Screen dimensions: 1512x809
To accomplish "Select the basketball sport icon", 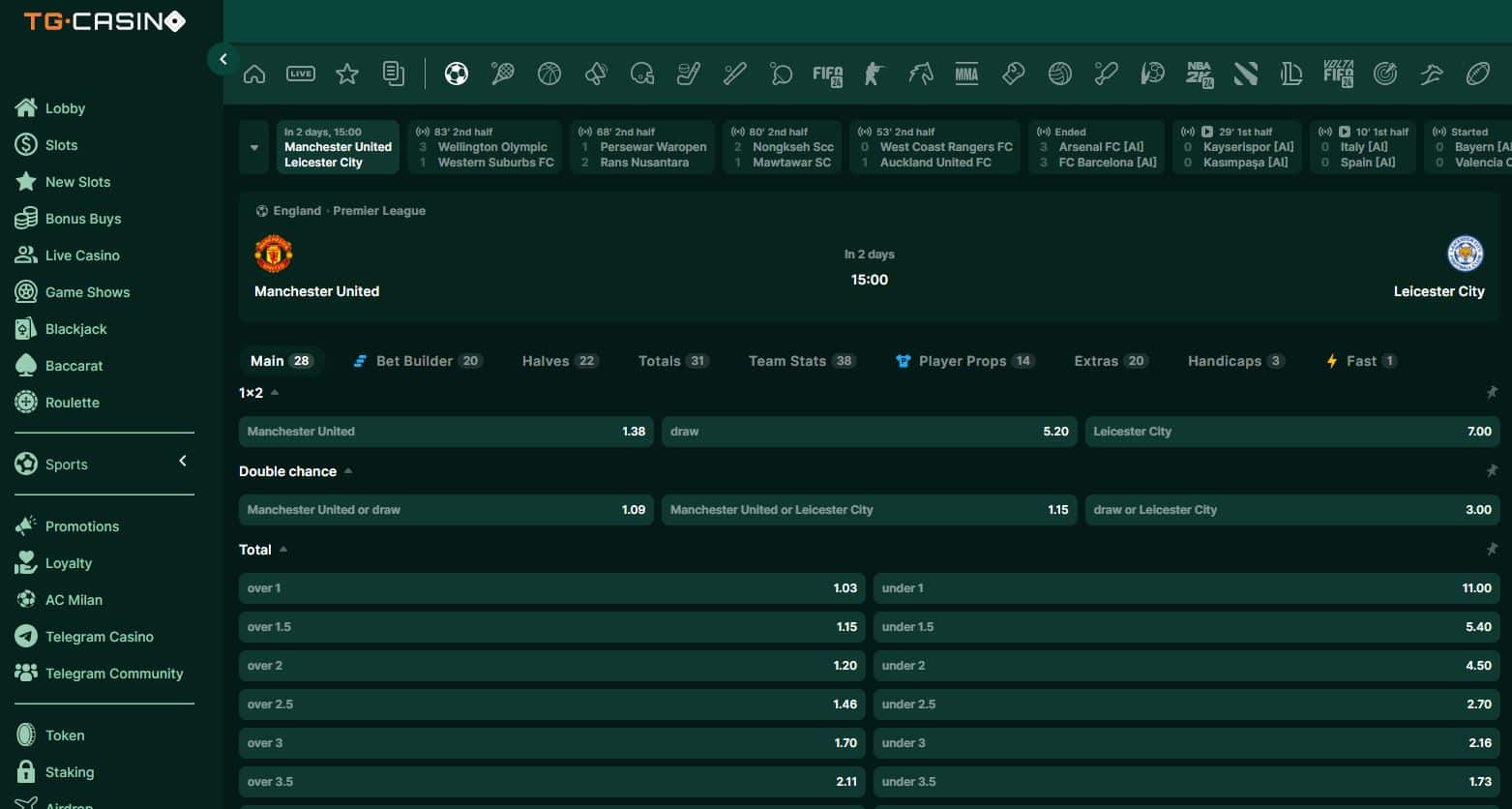I will (x=549, y=74).
